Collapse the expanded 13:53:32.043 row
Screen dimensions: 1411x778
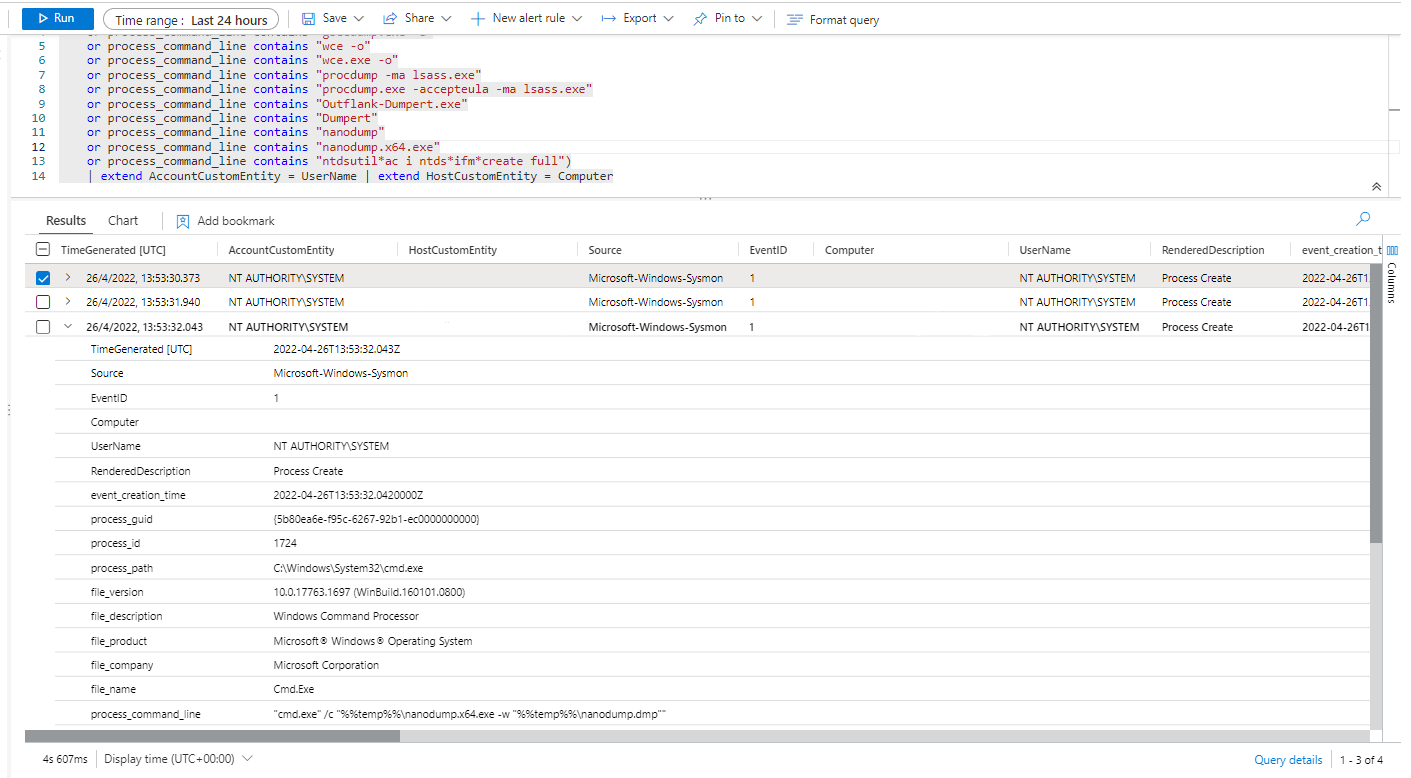(x=68, y=327)
